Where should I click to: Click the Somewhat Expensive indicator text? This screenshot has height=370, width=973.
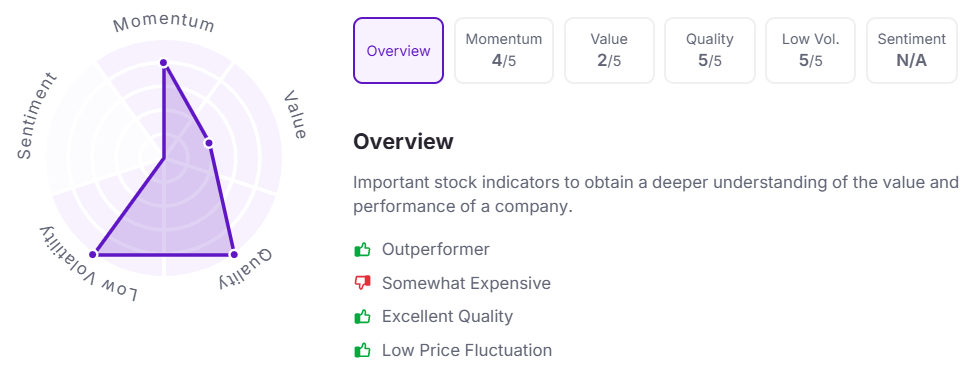(x=466, y=284)
